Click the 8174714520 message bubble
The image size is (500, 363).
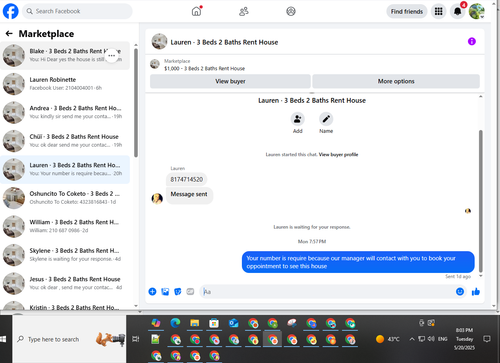click(x=186, y=179)
